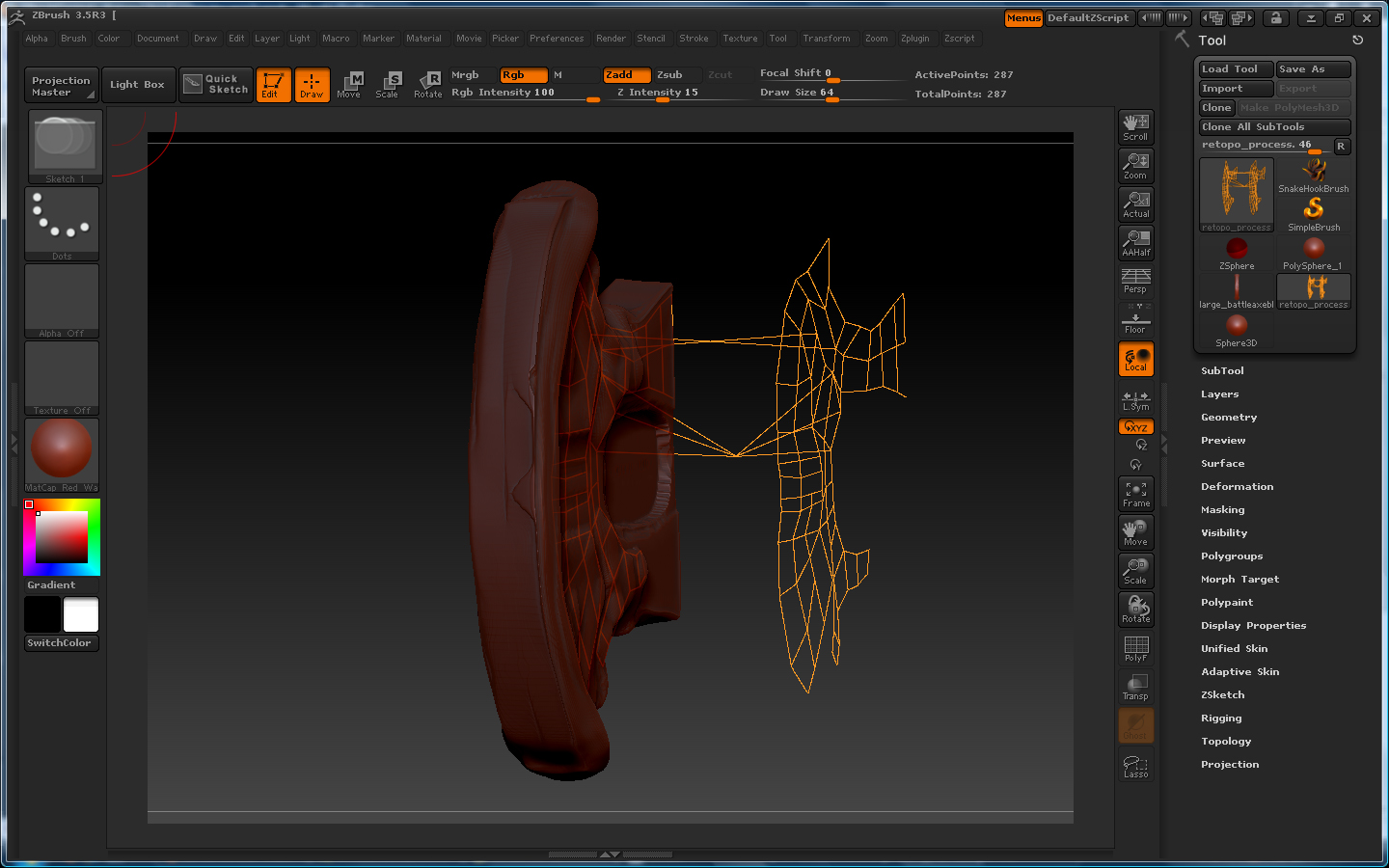The width and height of the screenshot is (1389, 868).
Task: Expand the Geometry panel
Action: tap(1229, 417)
